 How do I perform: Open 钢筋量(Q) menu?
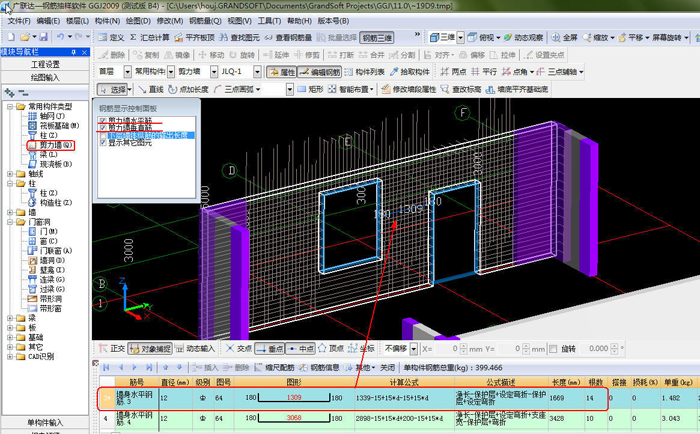coord(205,21)
